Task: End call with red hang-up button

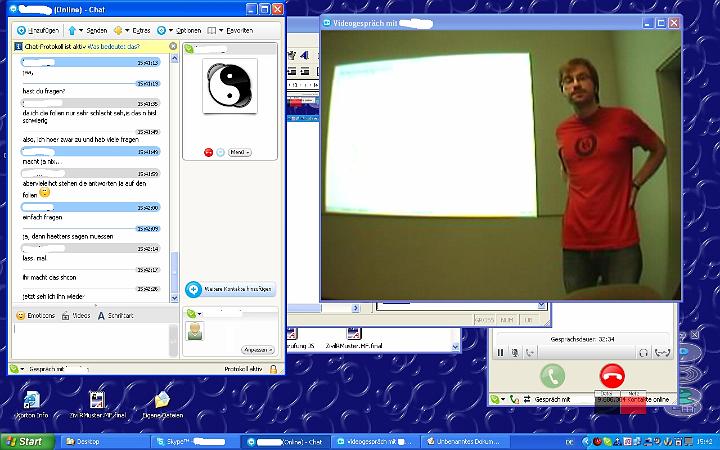Action: tap(613, 376)
